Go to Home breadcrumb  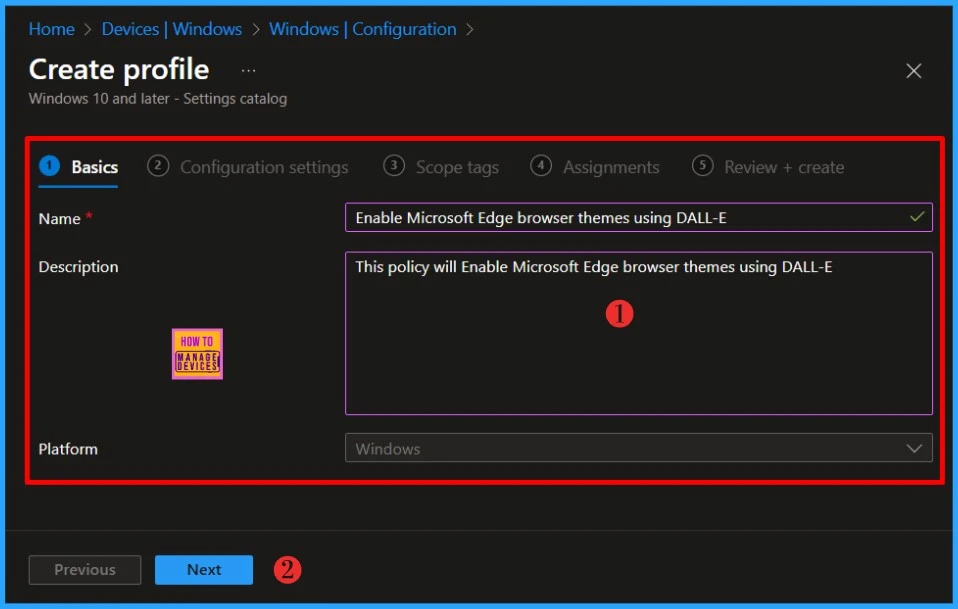(52, 29)
